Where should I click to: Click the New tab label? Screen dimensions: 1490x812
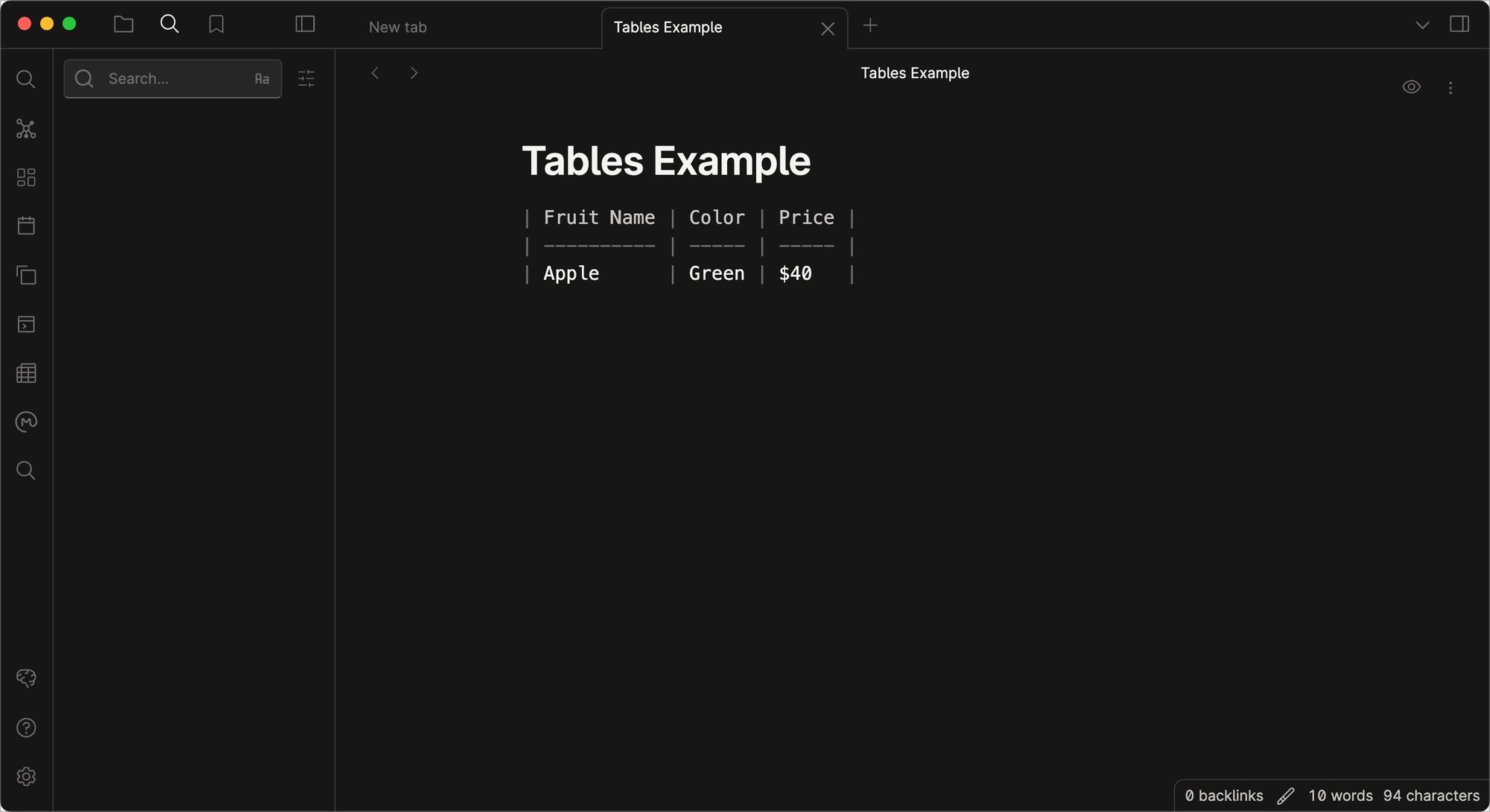pos(398,27)
